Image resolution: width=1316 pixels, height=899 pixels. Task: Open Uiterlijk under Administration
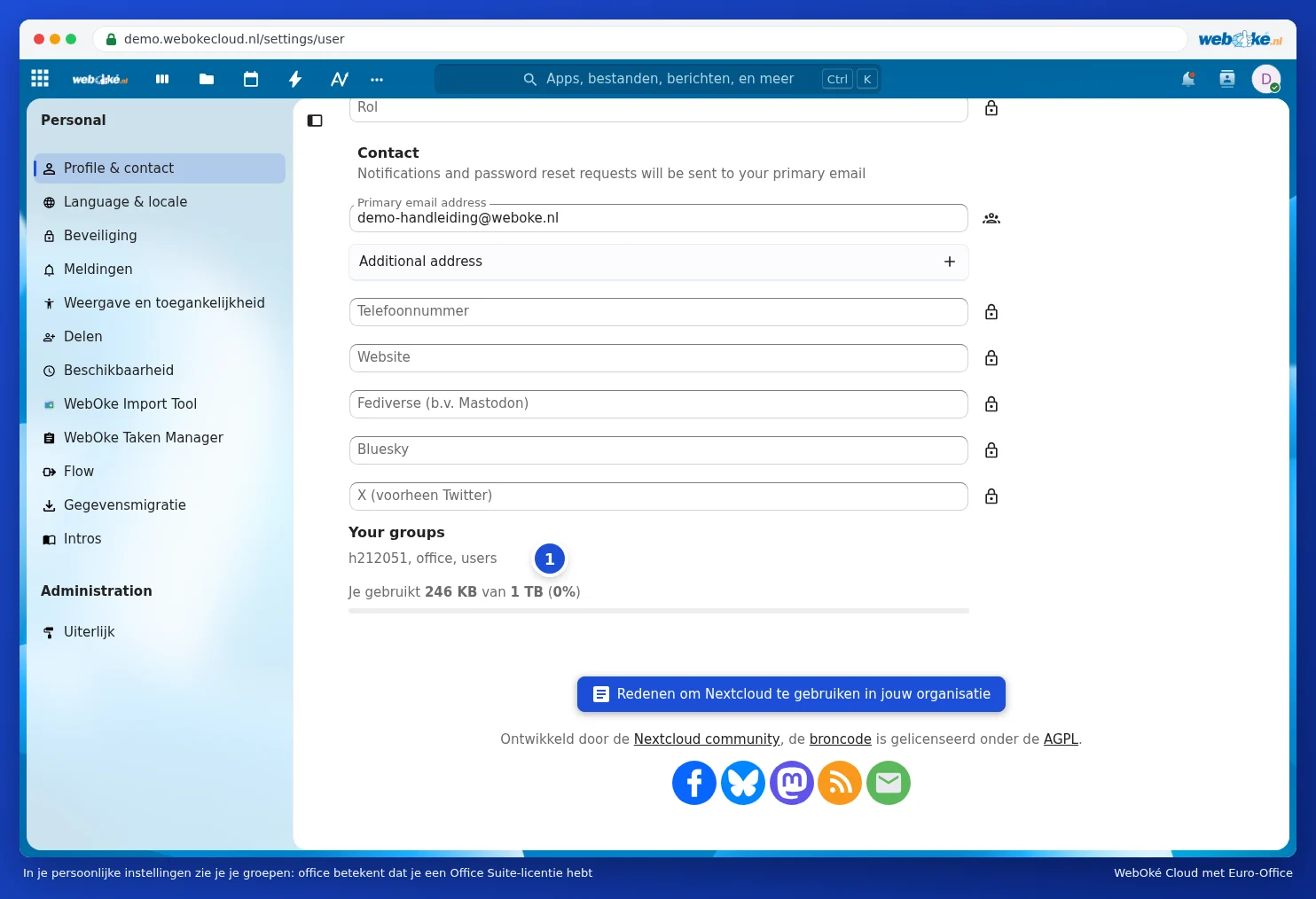tap(160, 632)
